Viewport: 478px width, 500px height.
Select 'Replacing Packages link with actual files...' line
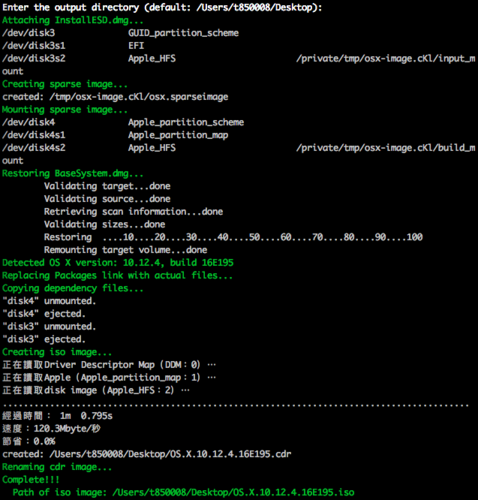coord(117,276)
